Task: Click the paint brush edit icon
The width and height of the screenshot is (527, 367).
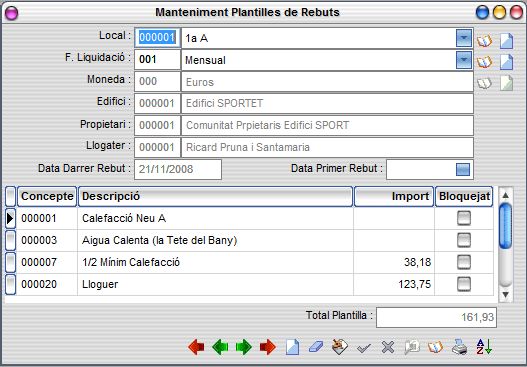Action: [x=340, y=346]
